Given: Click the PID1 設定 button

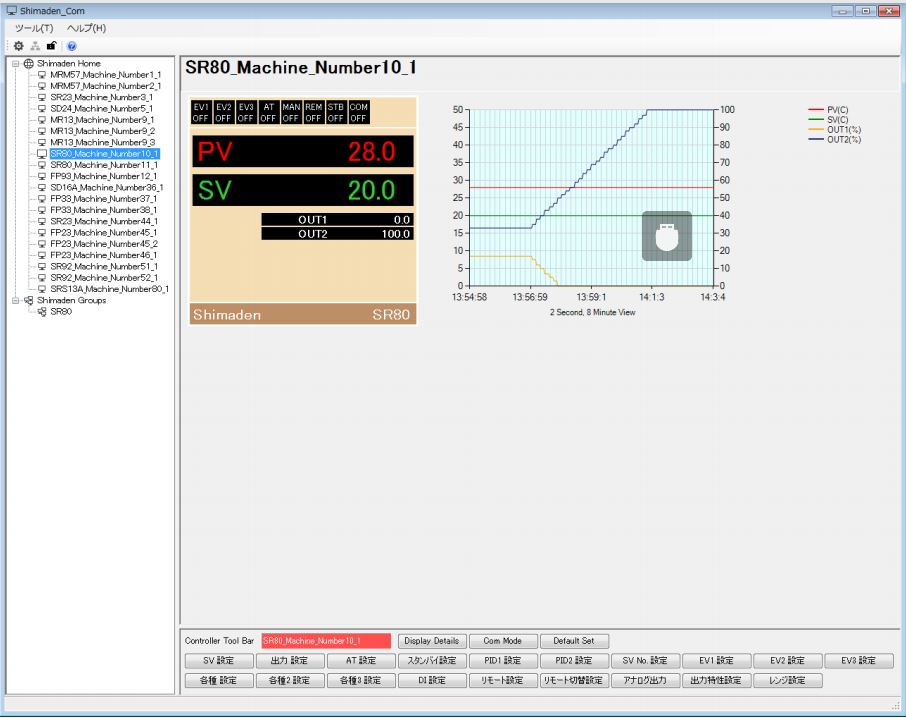Looking at the screenshot, I should [x=501, y=661].
